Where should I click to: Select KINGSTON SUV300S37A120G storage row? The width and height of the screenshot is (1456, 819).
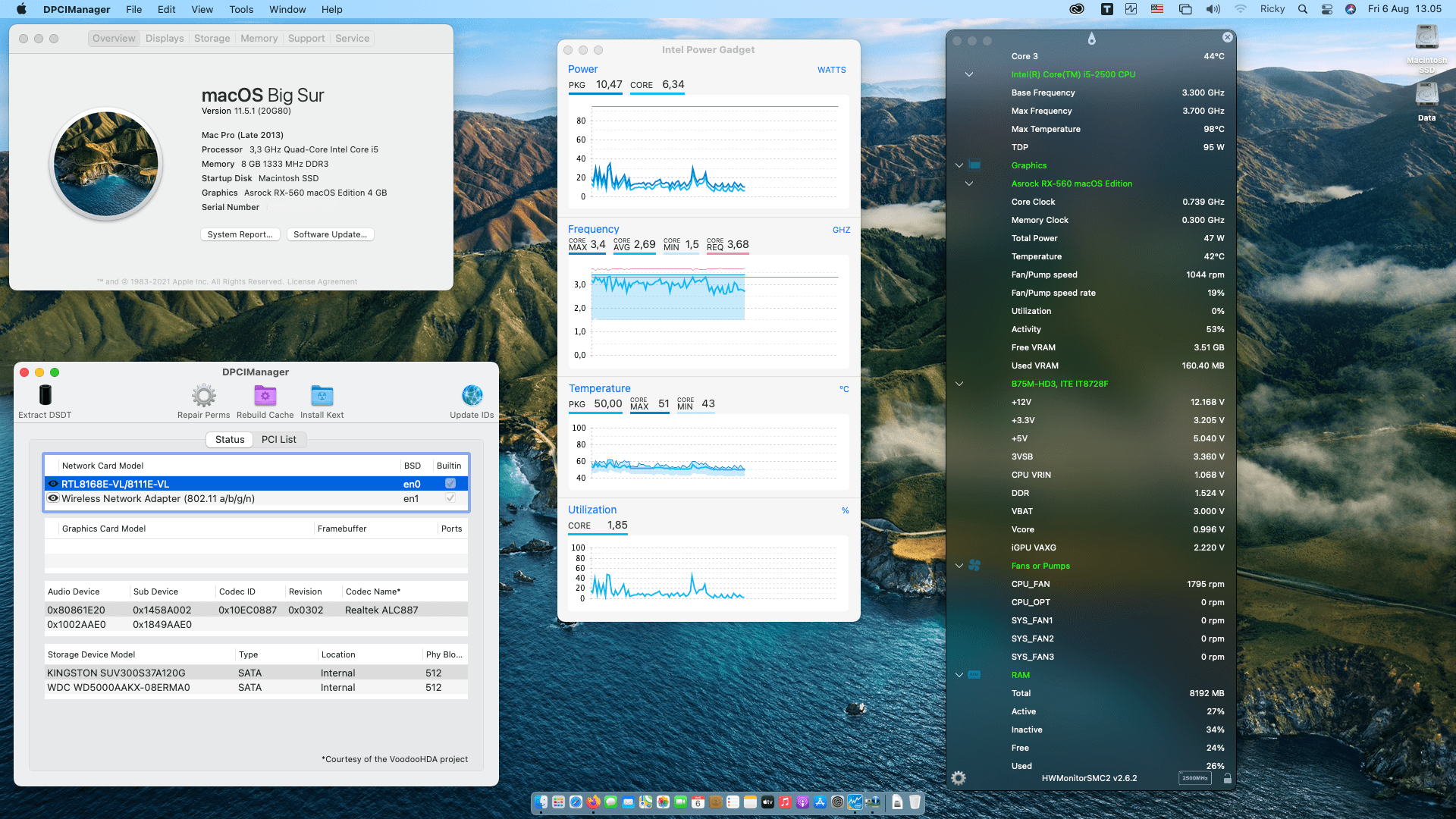pos(256,673)
